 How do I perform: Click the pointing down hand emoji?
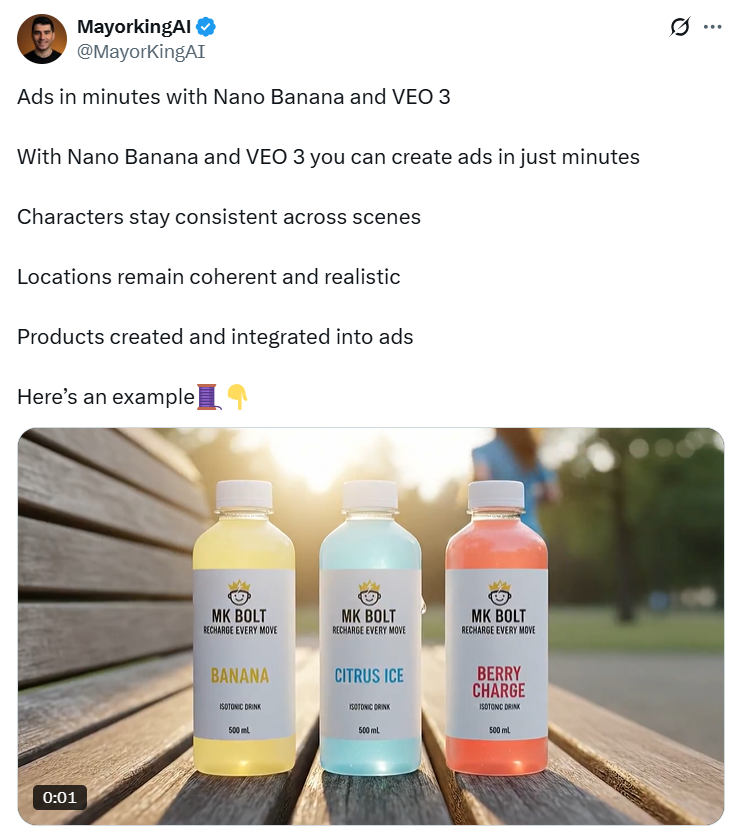click(237, 397)
